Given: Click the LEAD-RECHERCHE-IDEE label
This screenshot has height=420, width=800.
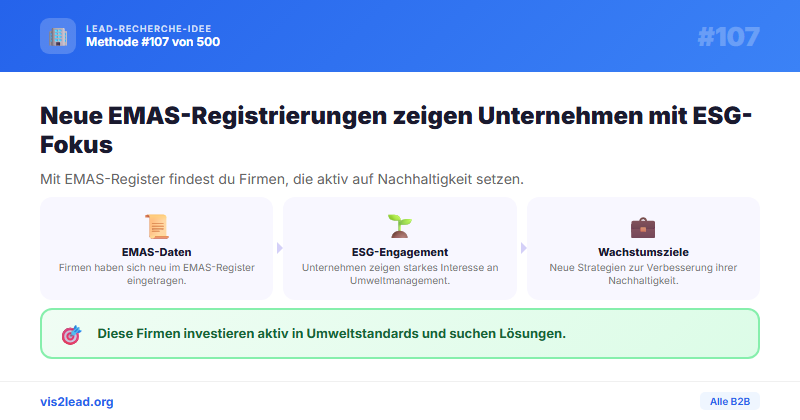Looking at the screenshot, I should [148, 29].
